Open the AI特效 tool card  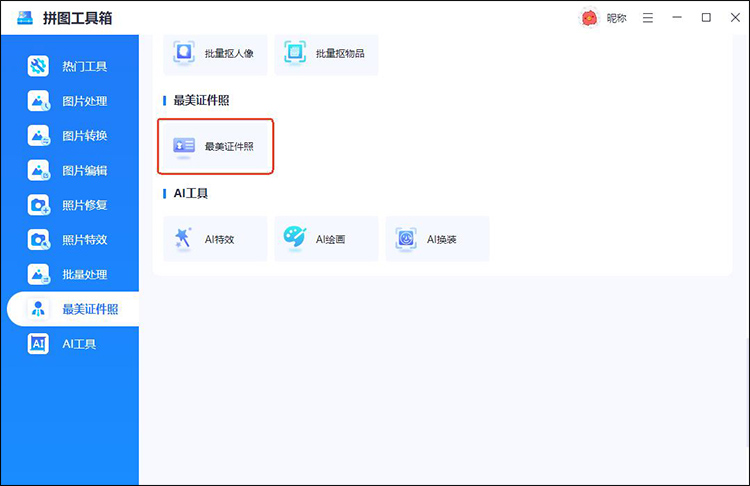215,239
